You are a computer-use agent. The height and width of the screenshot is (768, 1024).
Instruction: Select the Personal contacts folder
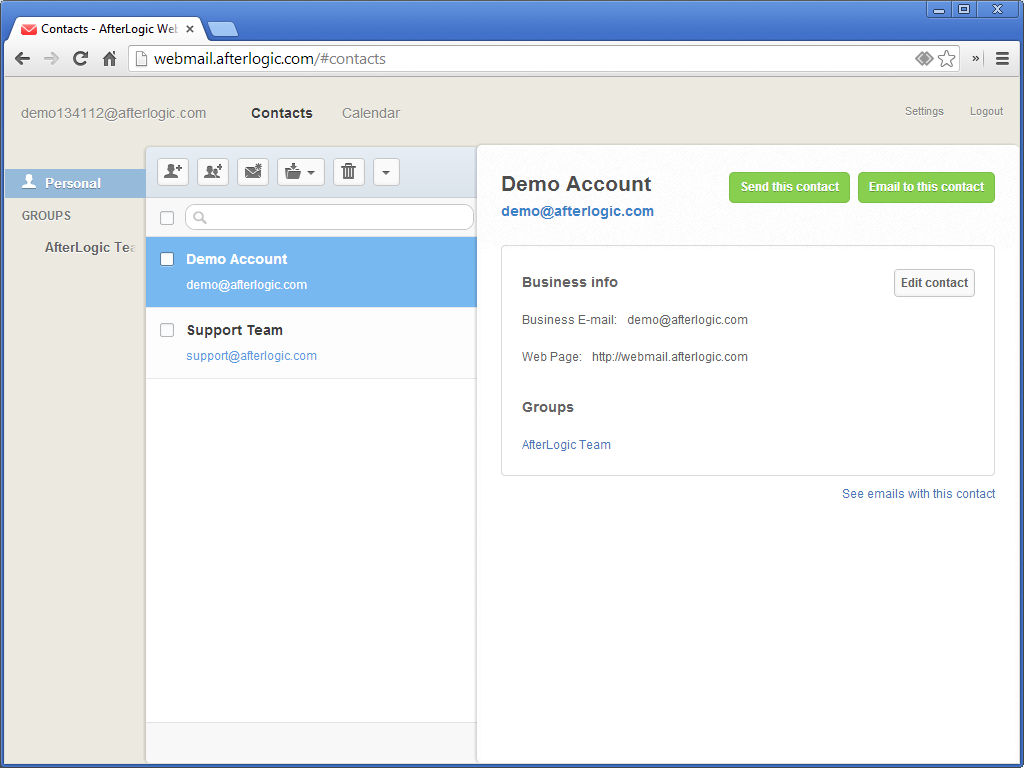(75, 183)
